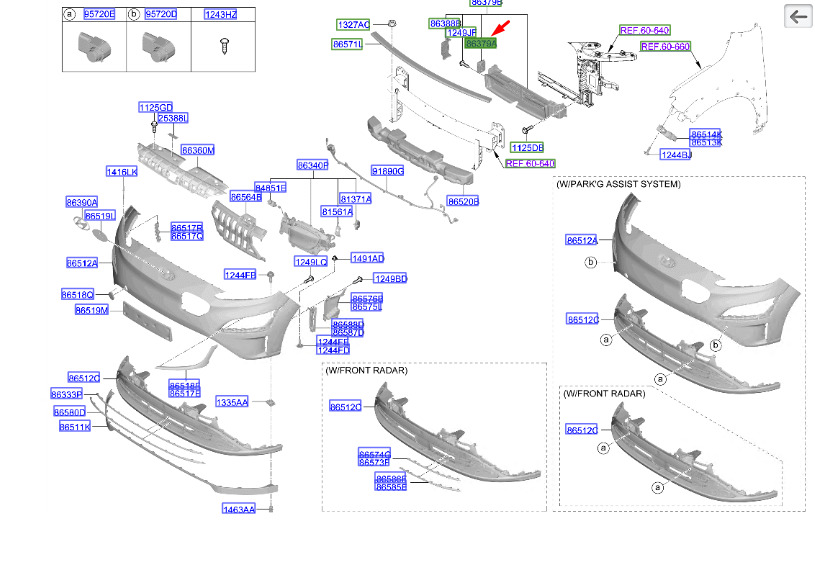Image resolution: width=815 pixels, height=571 pixels.
Task: Click the back arrow button
Action: pos(798,17)
